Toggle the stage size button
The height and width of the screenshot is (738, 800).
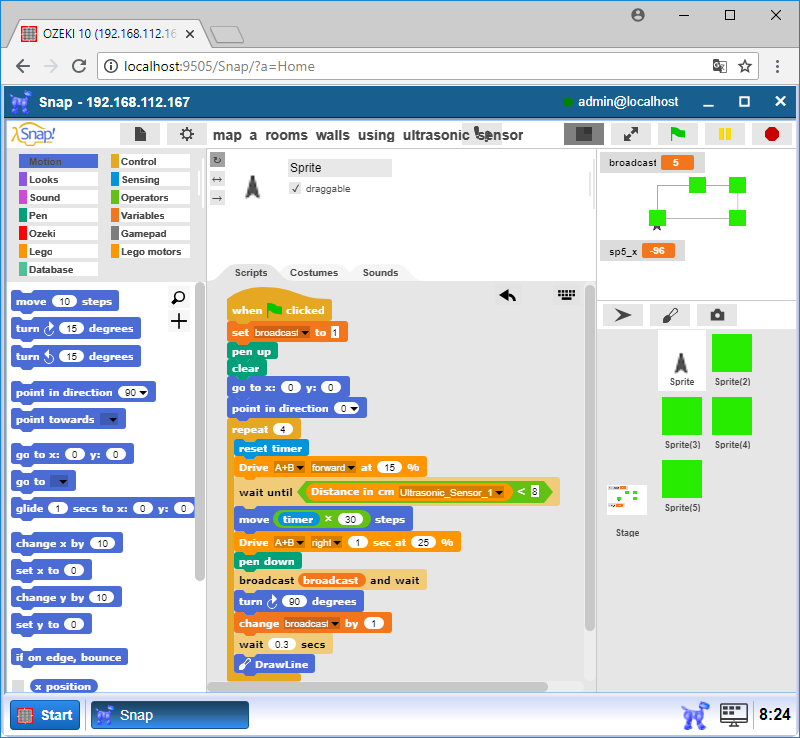click(x=584, y=134)
